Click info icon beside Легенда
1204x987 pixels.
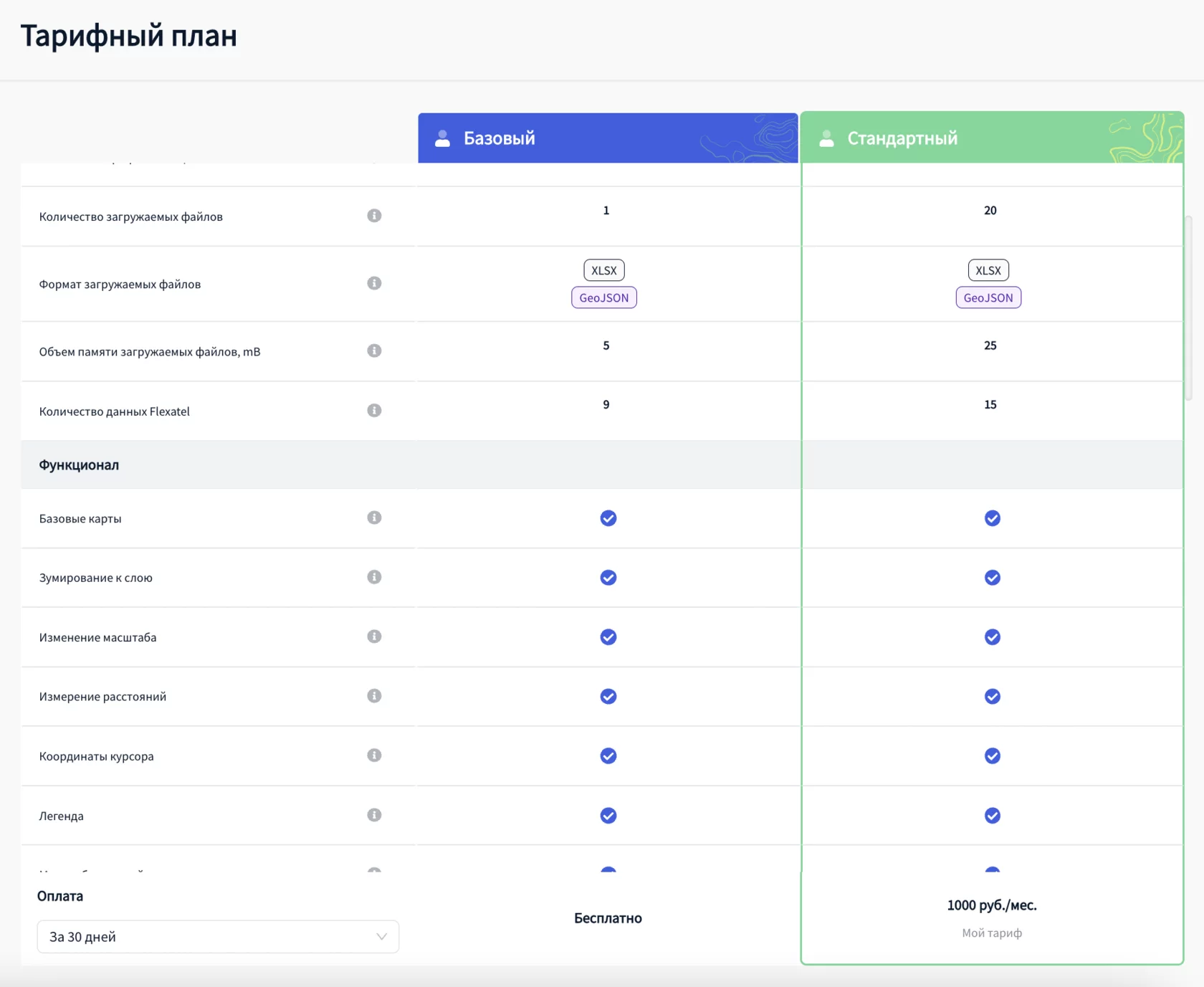374,815
